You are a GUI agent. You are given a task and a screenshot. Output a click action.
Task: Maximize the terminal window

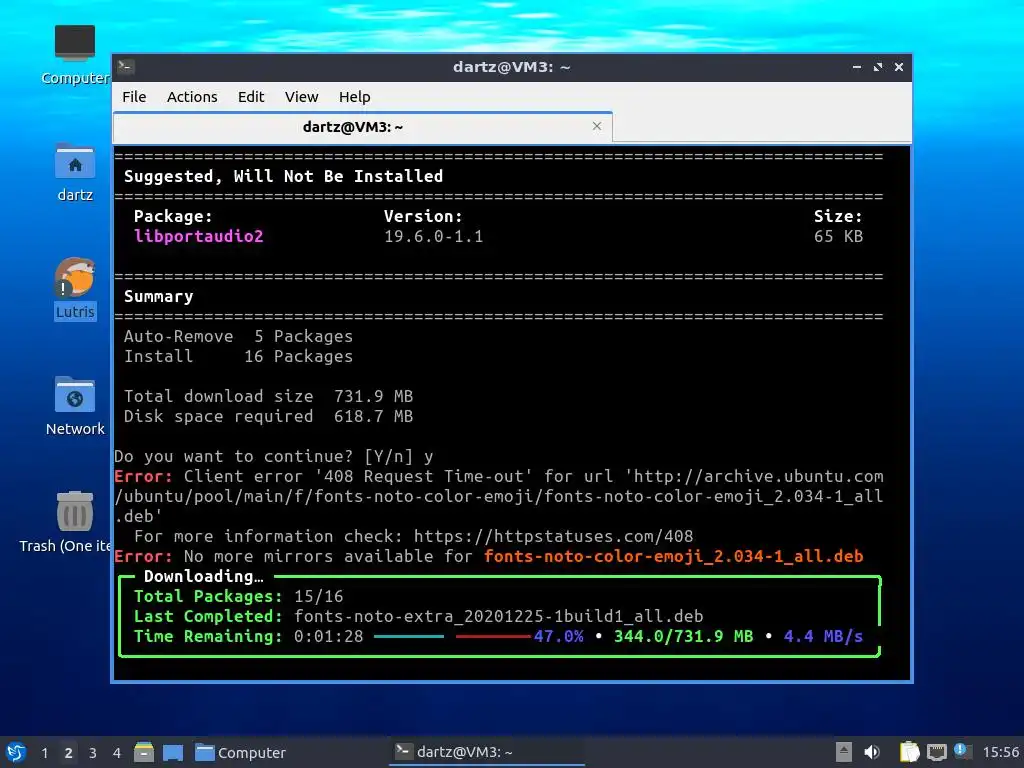(878, 67)
